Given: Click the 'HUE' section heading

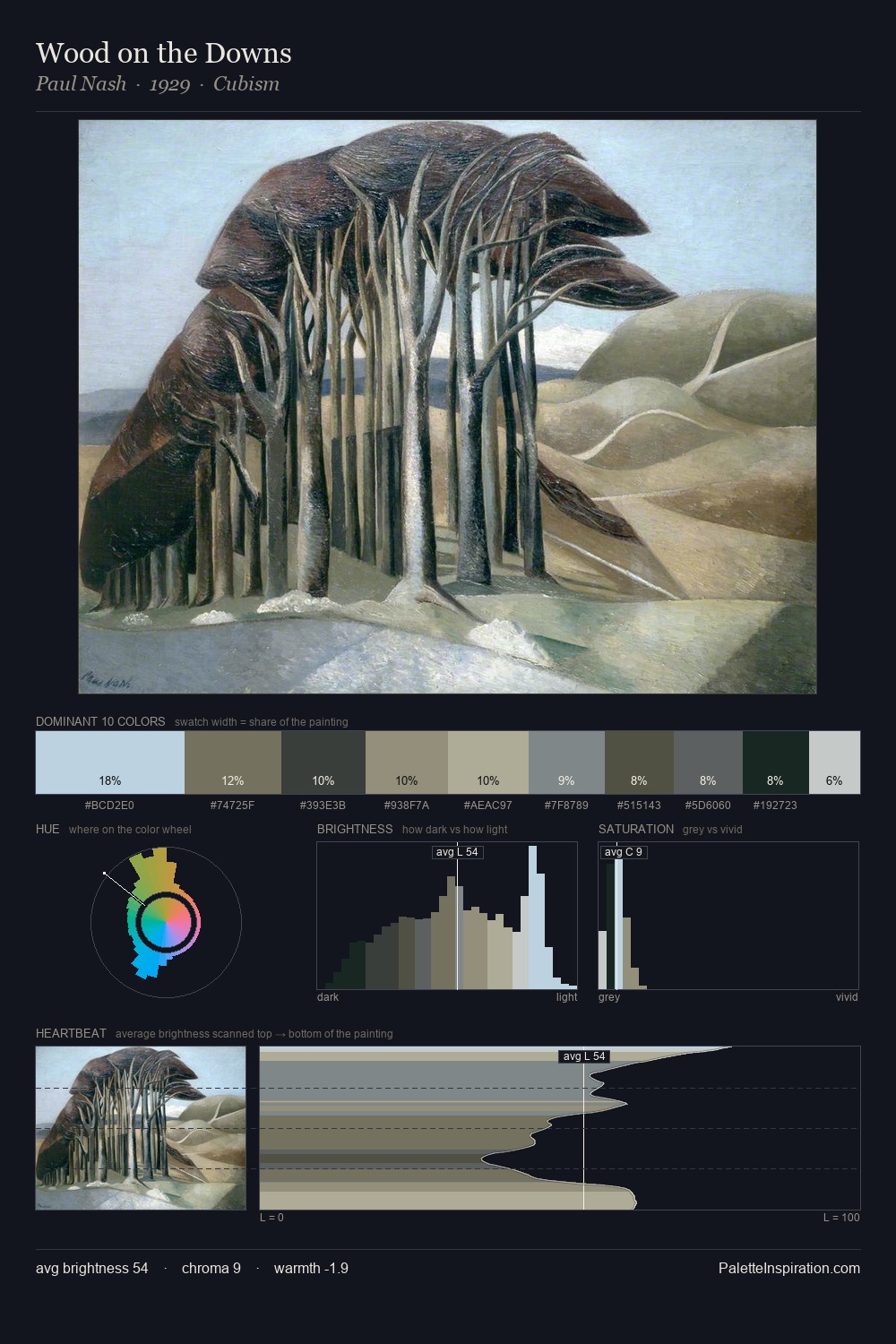Looking at the screenshot, I should click(47, 829).
